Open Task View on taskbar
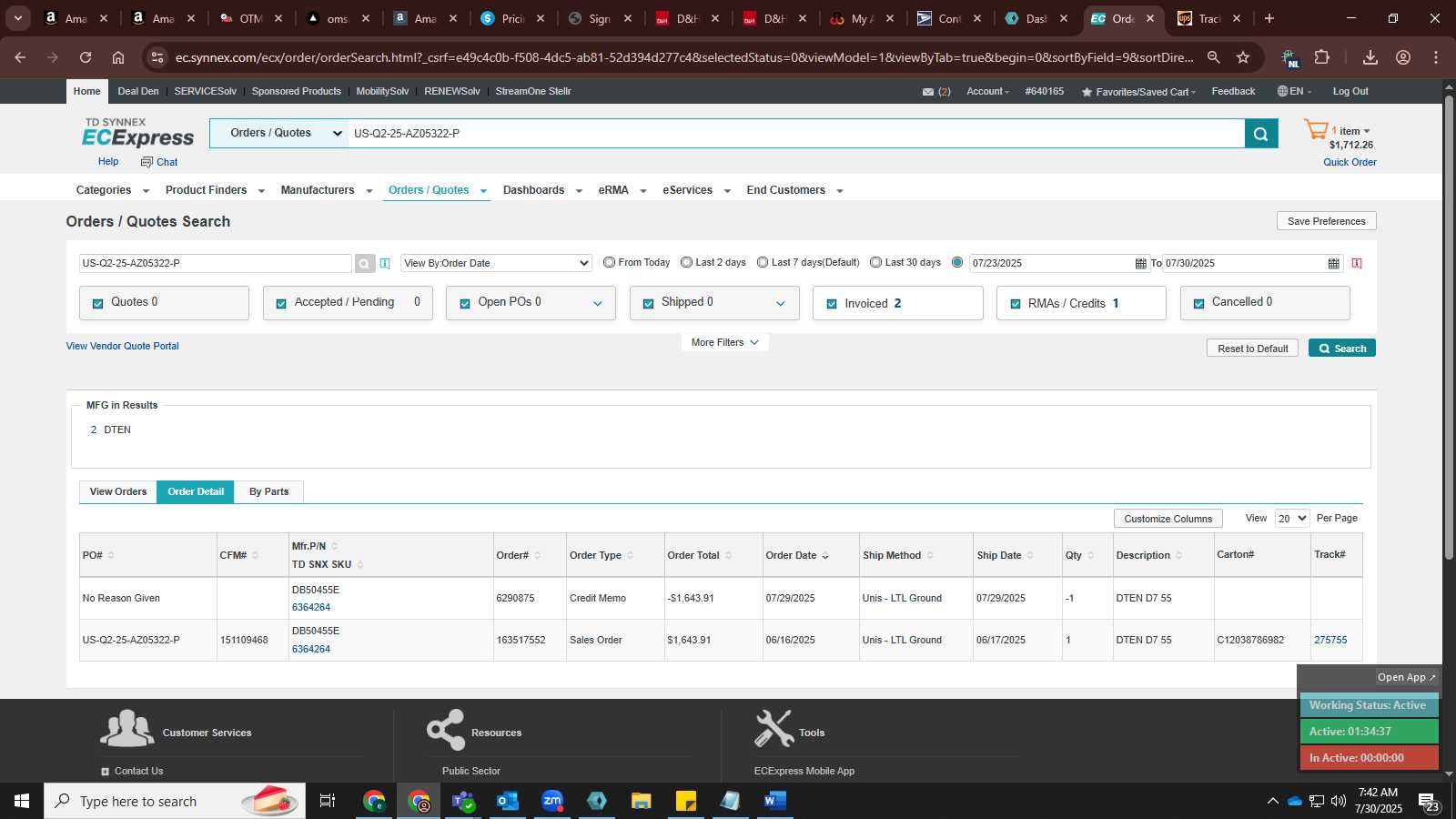Screen dimensions: 1456x819 click(x=328, y=801)
